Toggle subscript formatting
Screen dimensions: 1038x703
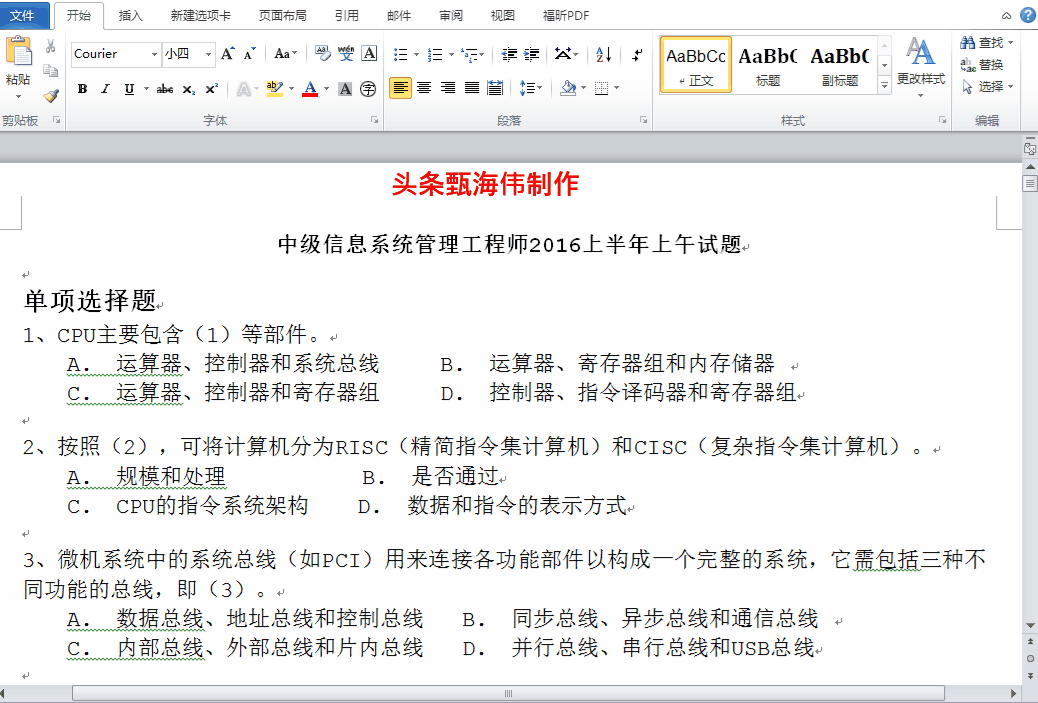tap(189, 88)
